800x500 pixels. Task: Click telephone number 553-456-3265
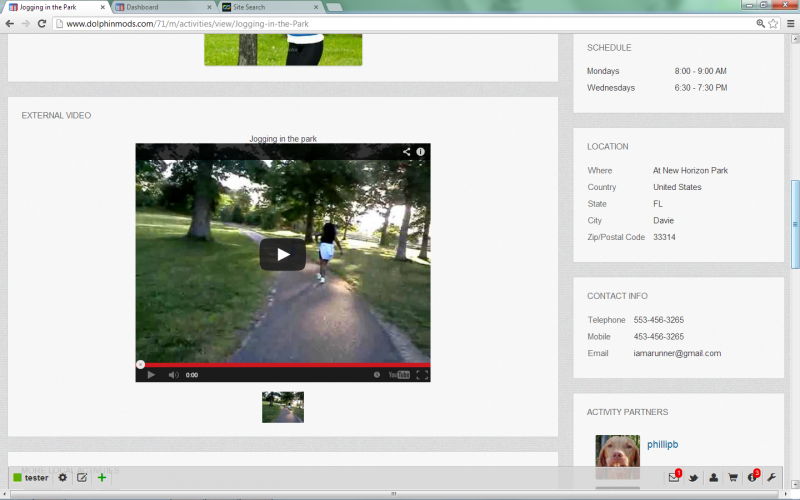click(659, 320)
